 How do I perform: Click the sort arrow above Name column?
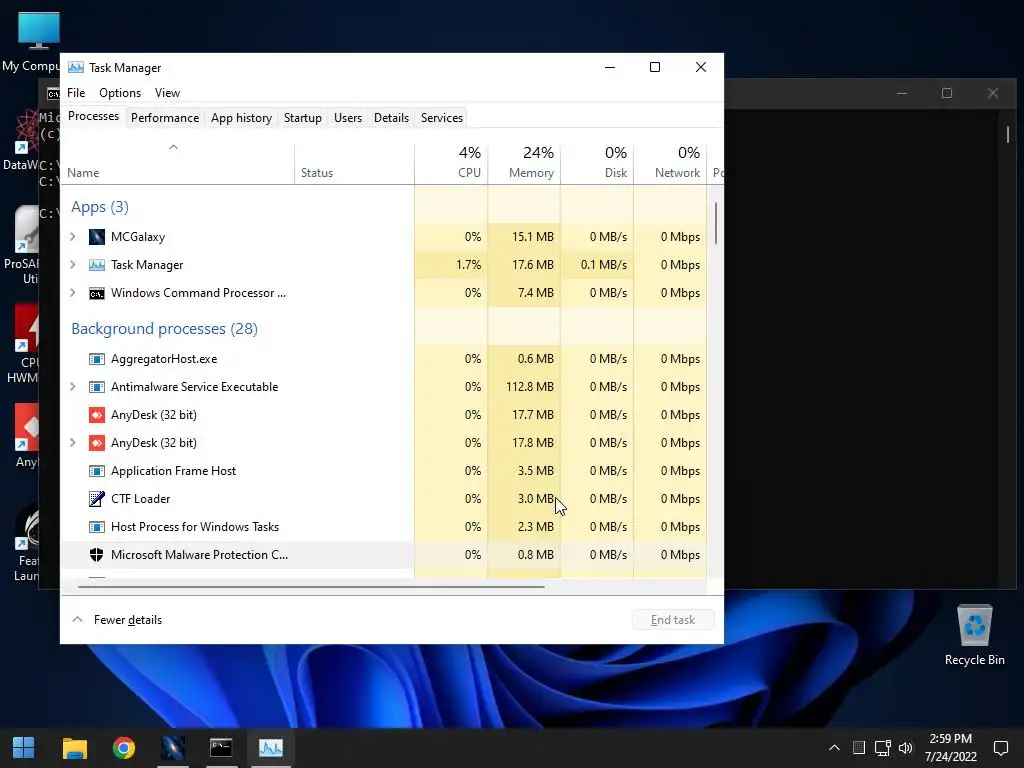pyautogui.click(x=173, y=147)
